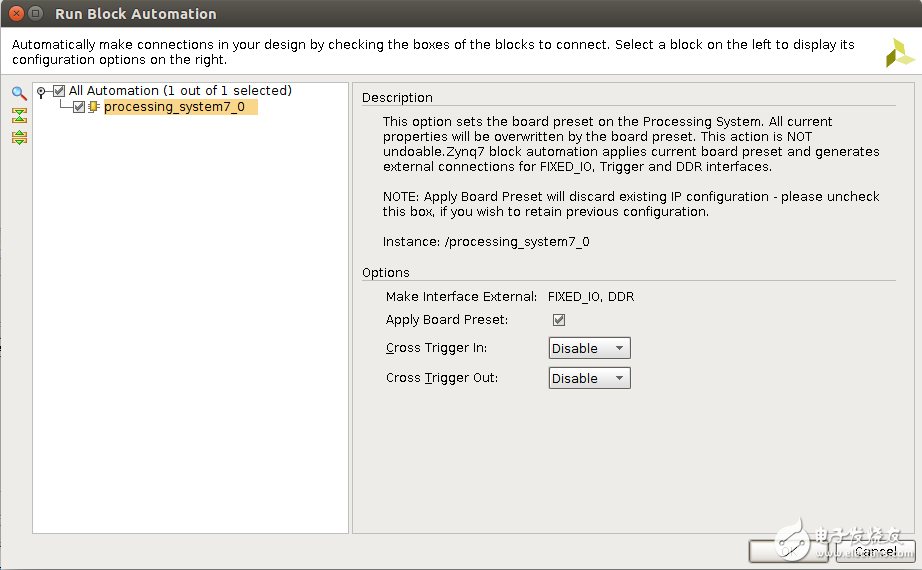922x570 pixels.
Task: Collapse the All Automation tree node handle
Action: click(41, 92)
